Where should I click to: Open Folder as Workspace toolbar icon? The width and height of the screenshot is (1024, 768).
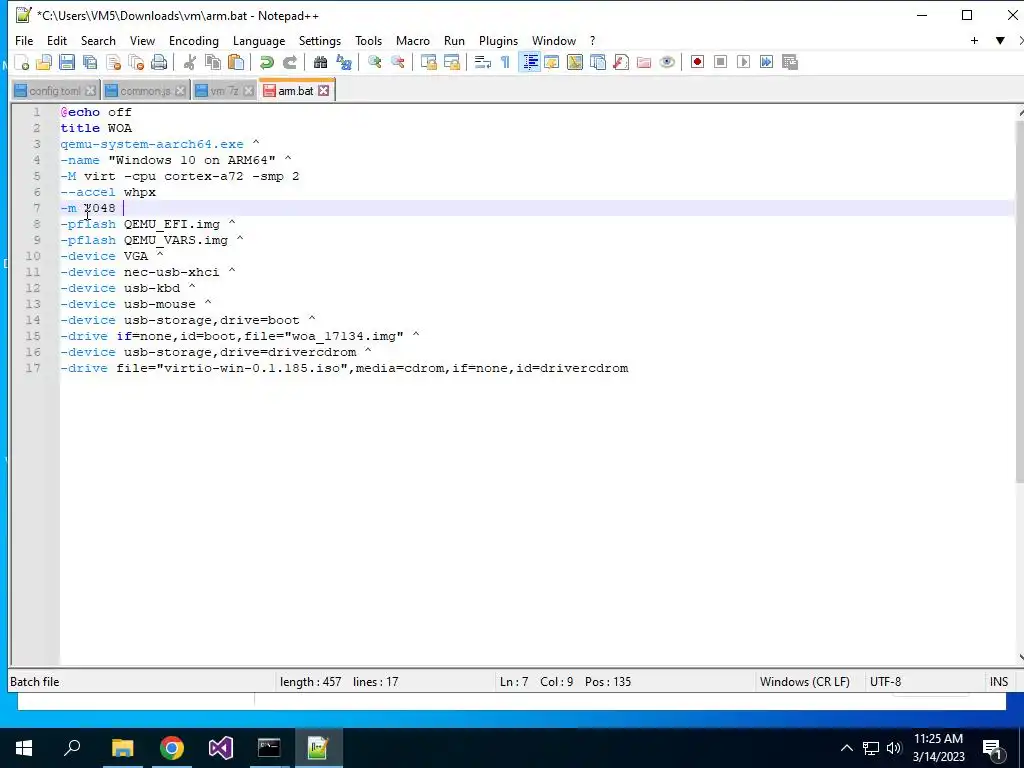(644, 62)
